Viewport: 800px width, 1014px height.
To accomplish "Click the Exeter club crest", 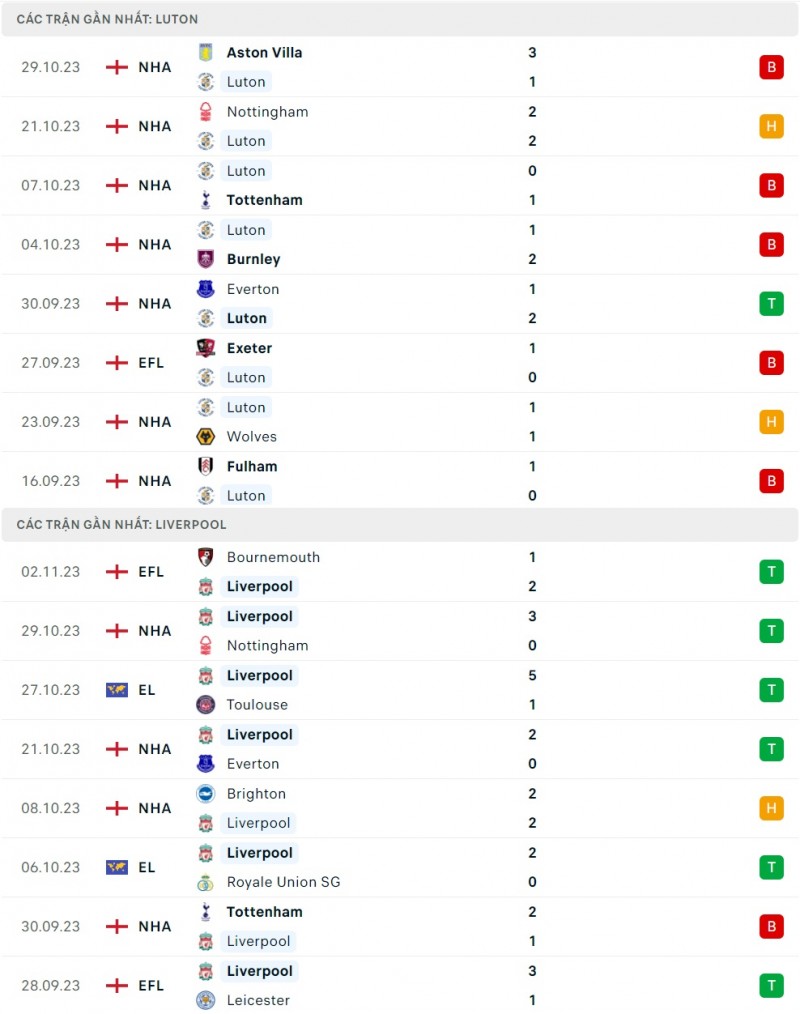I will [x=206, y=348].
